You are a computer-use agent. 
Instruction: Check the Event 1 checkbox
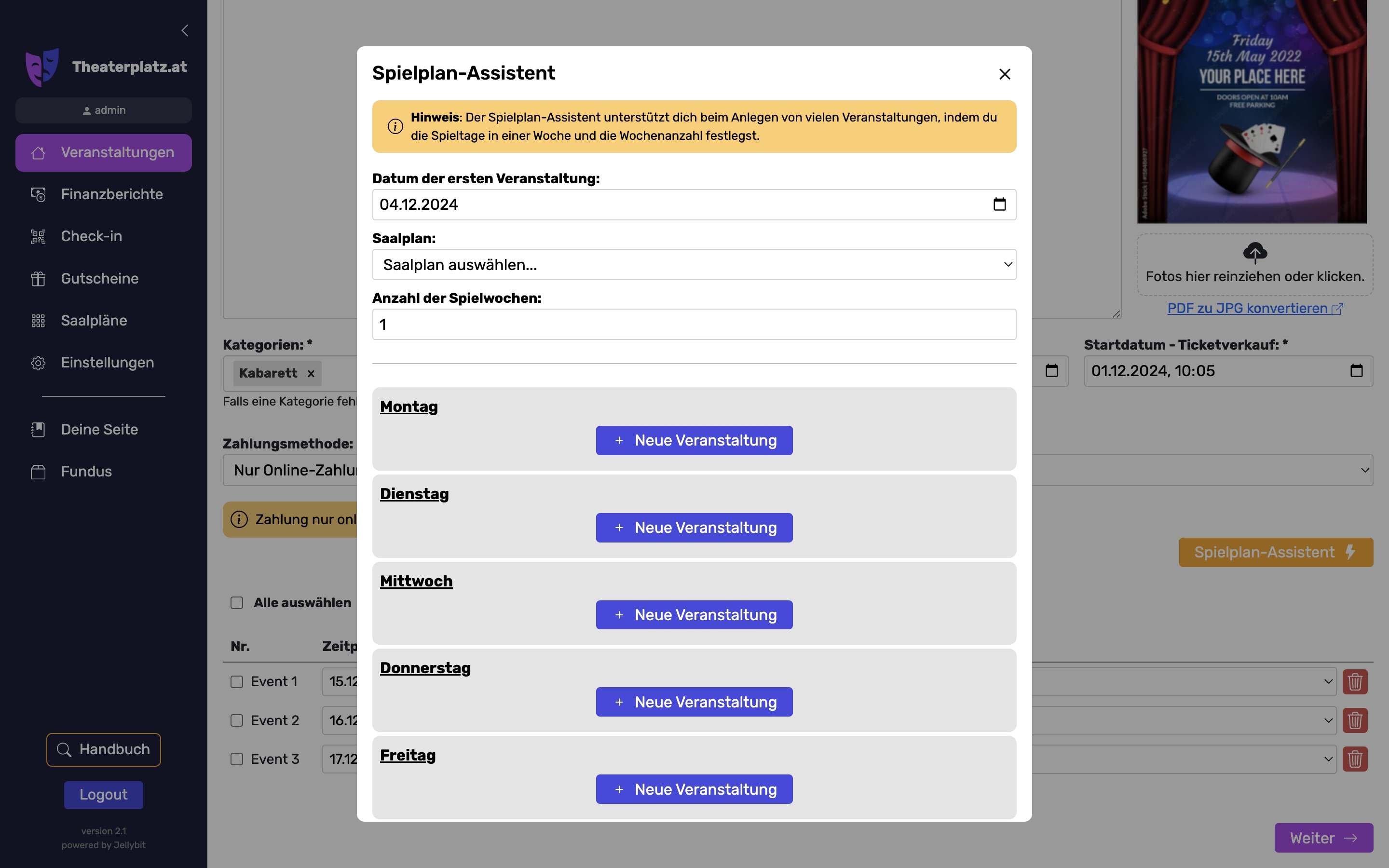[x=237, y=681]
